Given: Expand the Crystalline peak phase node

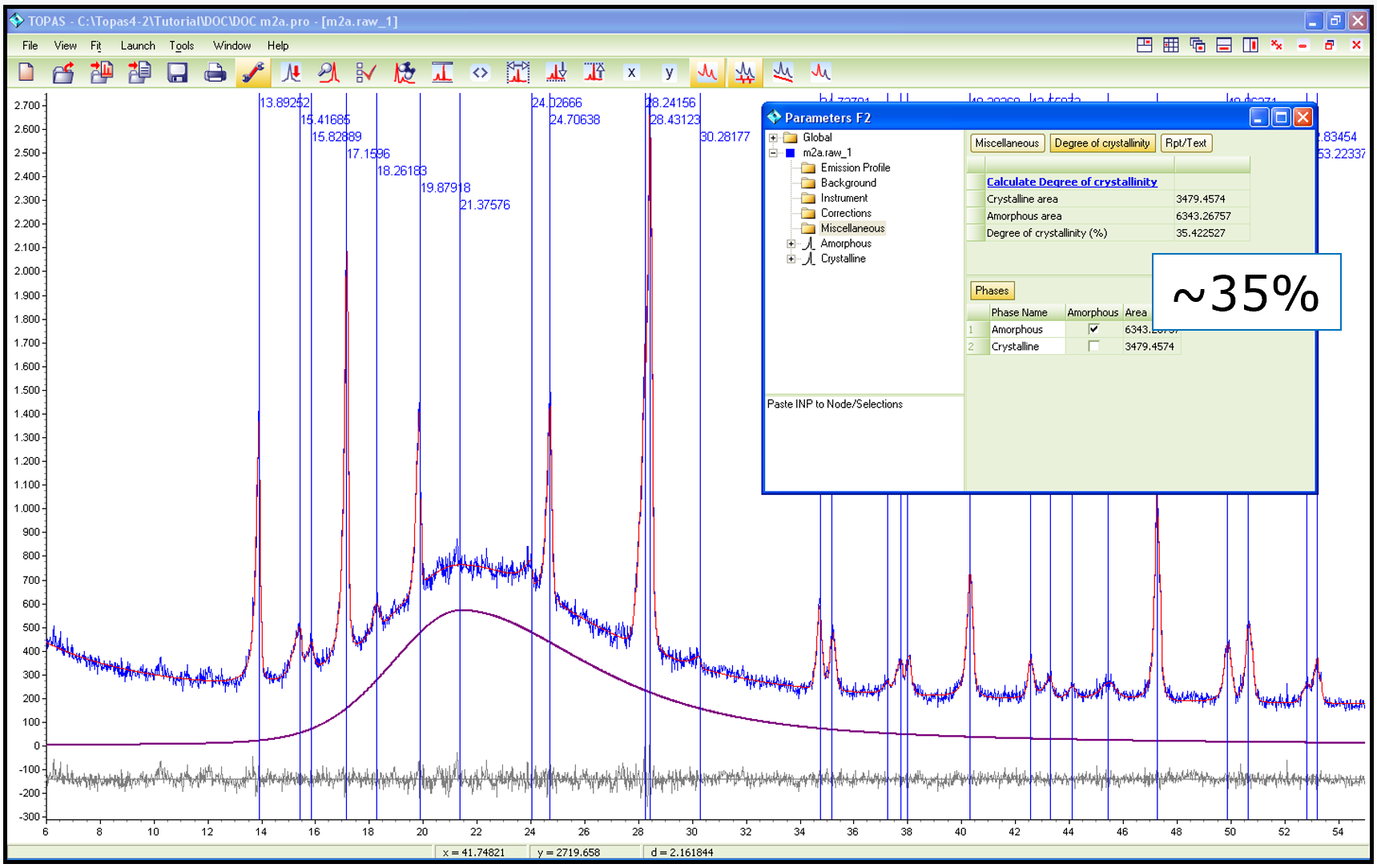Looking at the screenshot, I should click(x=791, y=259).
